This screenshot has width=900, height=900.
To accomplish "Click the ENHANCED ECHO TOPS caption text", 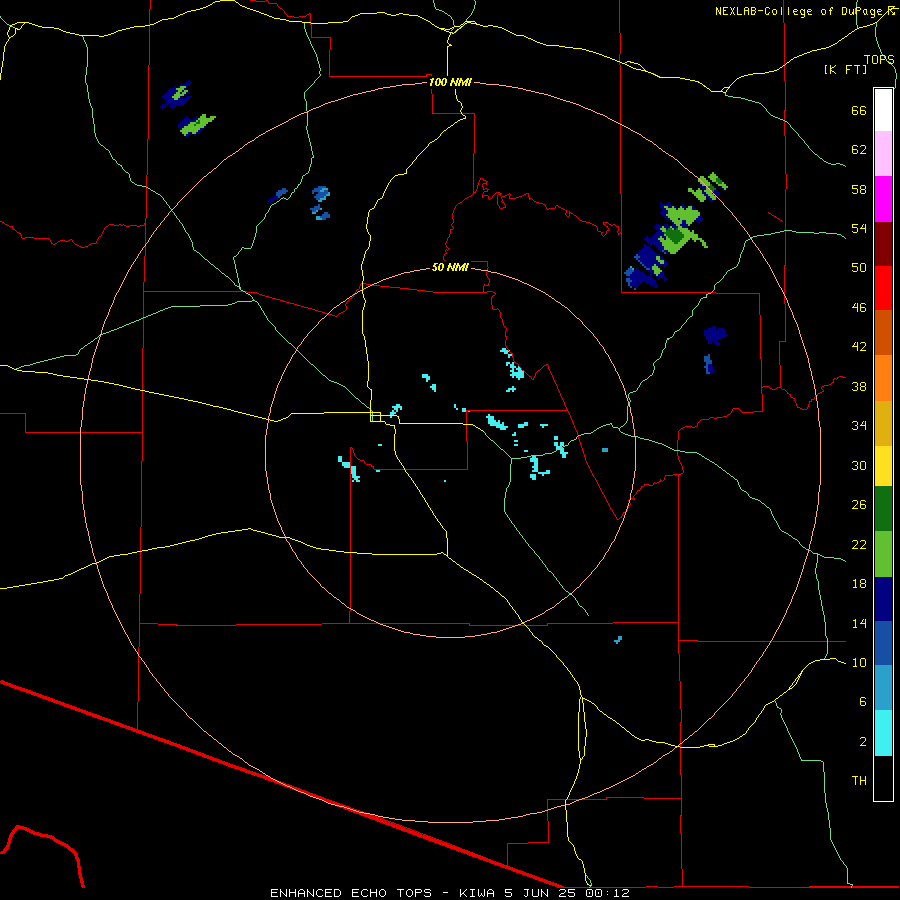I will pos(351,893).
